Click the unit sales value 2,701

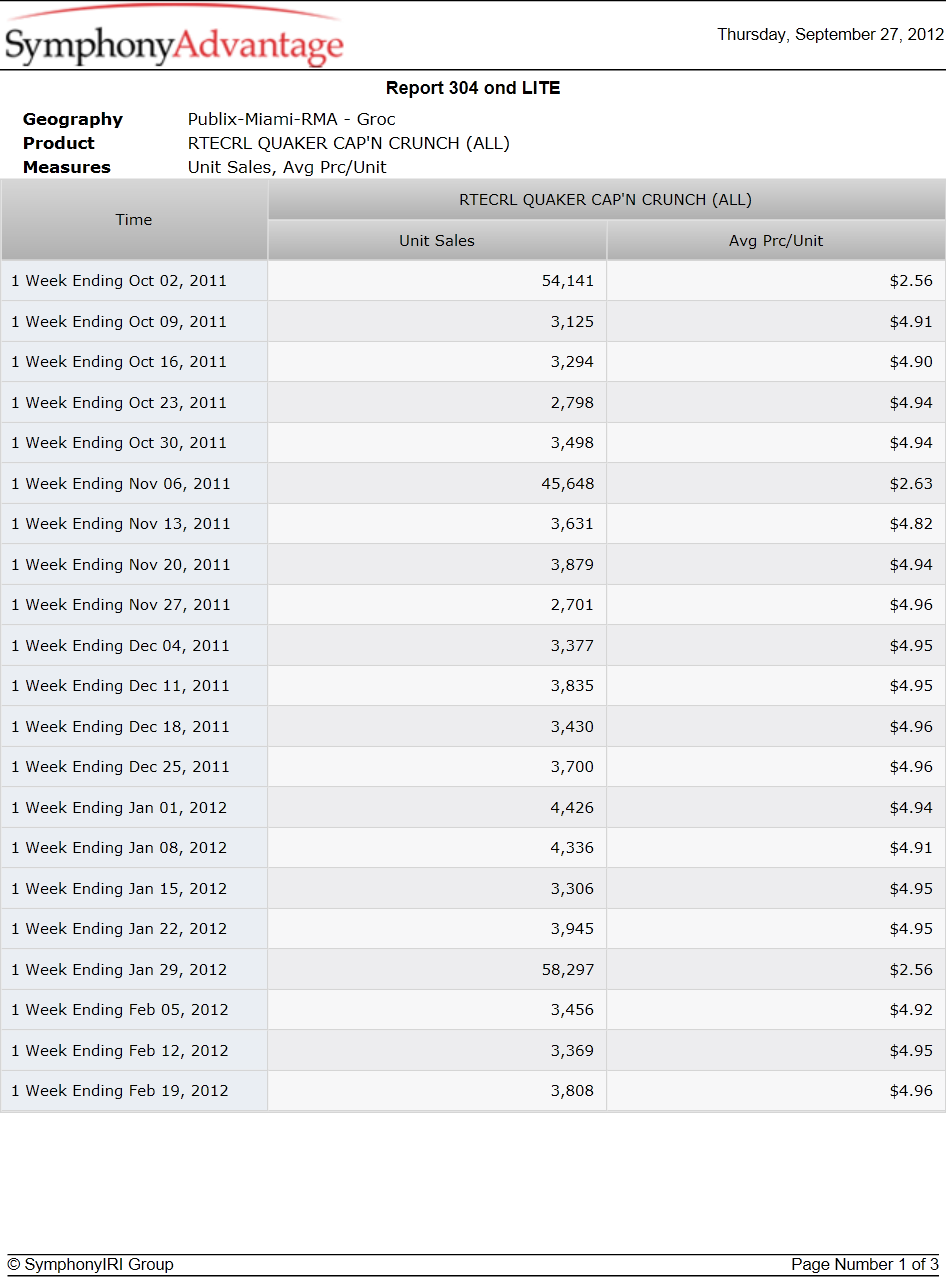(x=572, y=605)
